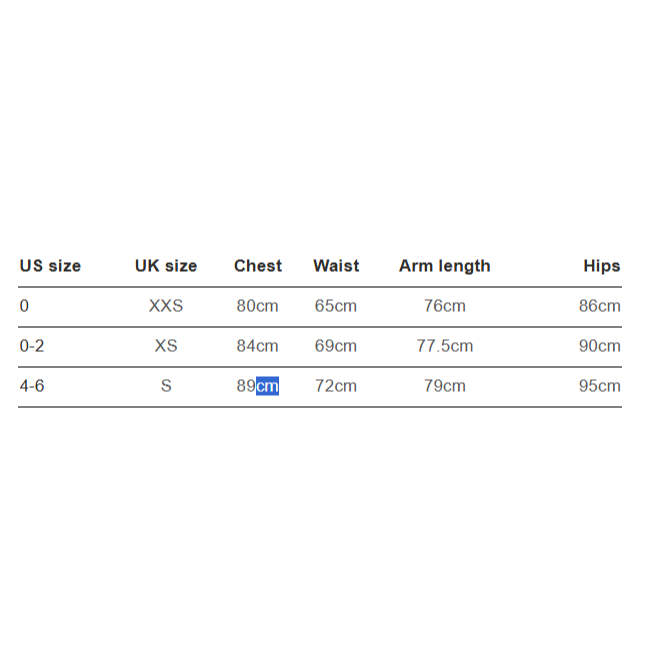Click the "Waist" column header
This screenshot has height=645, width=645.
[336, 266]
